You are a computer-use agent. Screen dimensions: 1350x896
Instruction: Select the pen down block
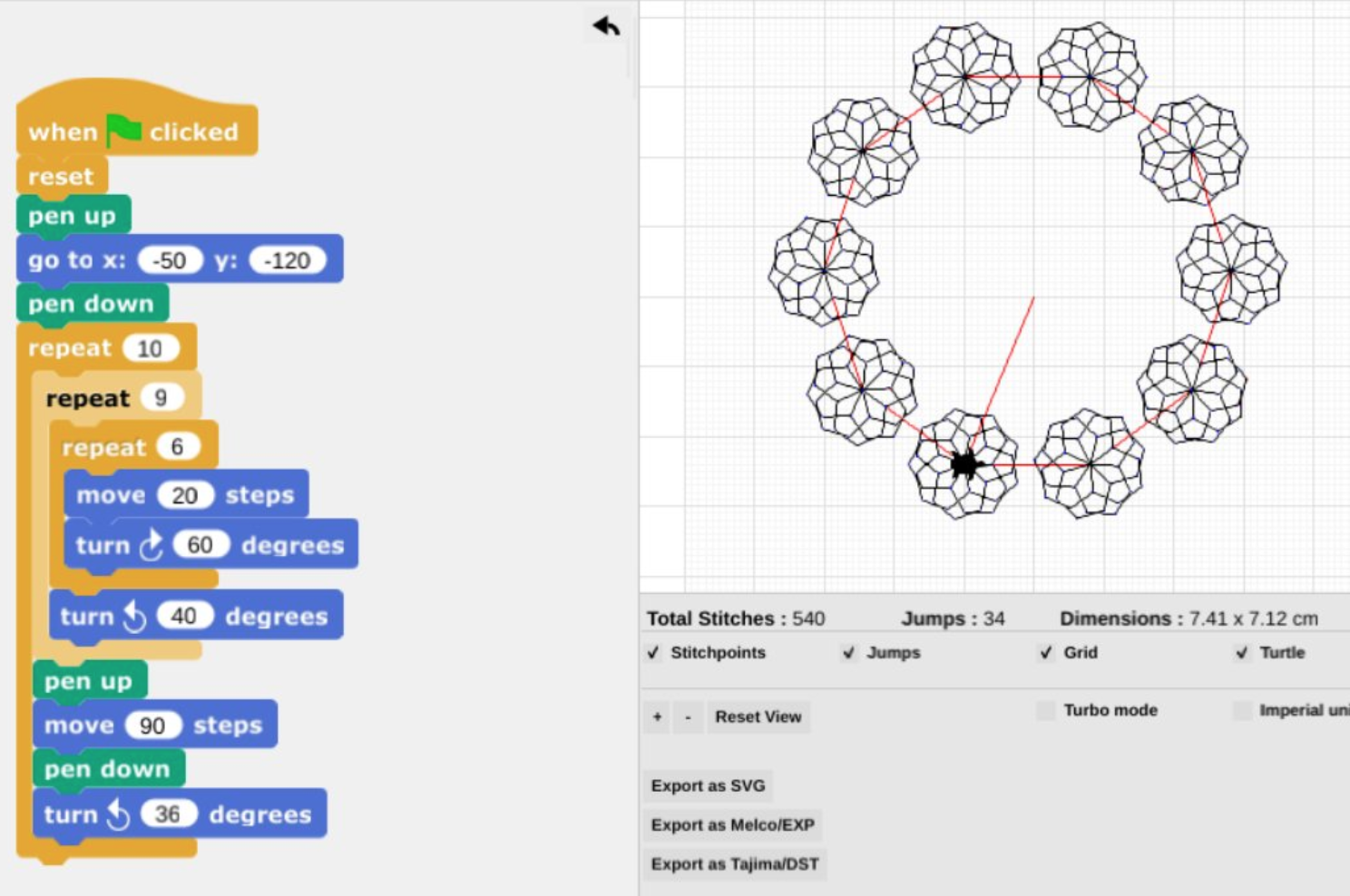[91, 304]
